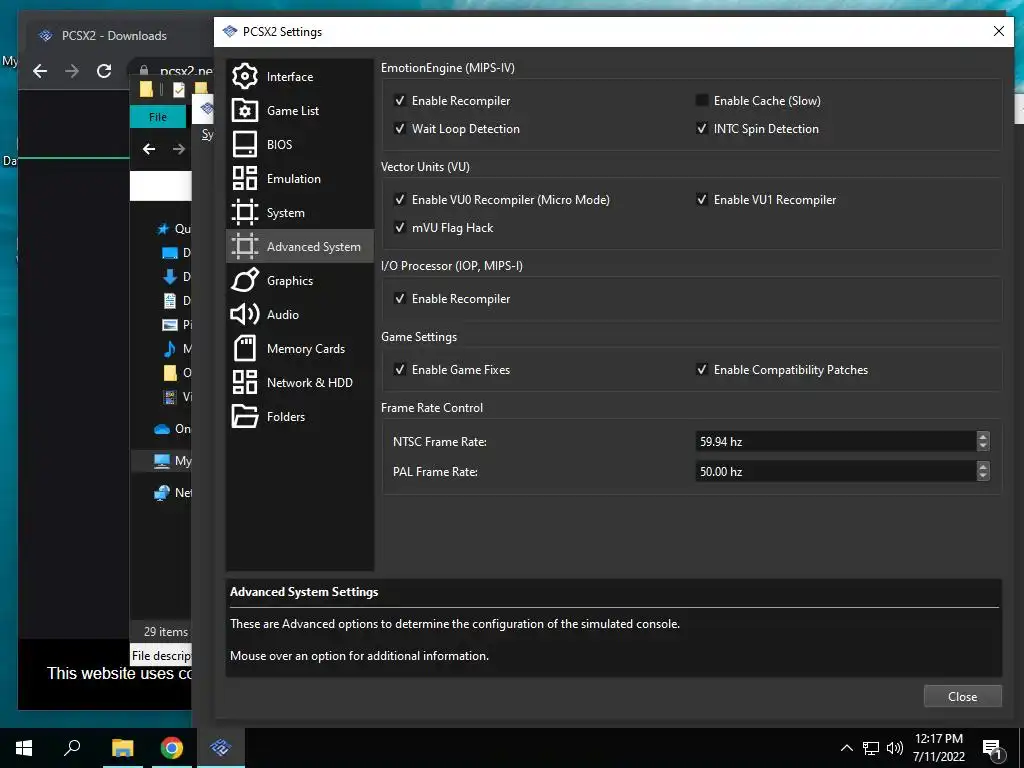The height and width of the screenshot is (768, 1024).
Task: Decrease PAL Frame Rate with down arrow
Action: 983,477
